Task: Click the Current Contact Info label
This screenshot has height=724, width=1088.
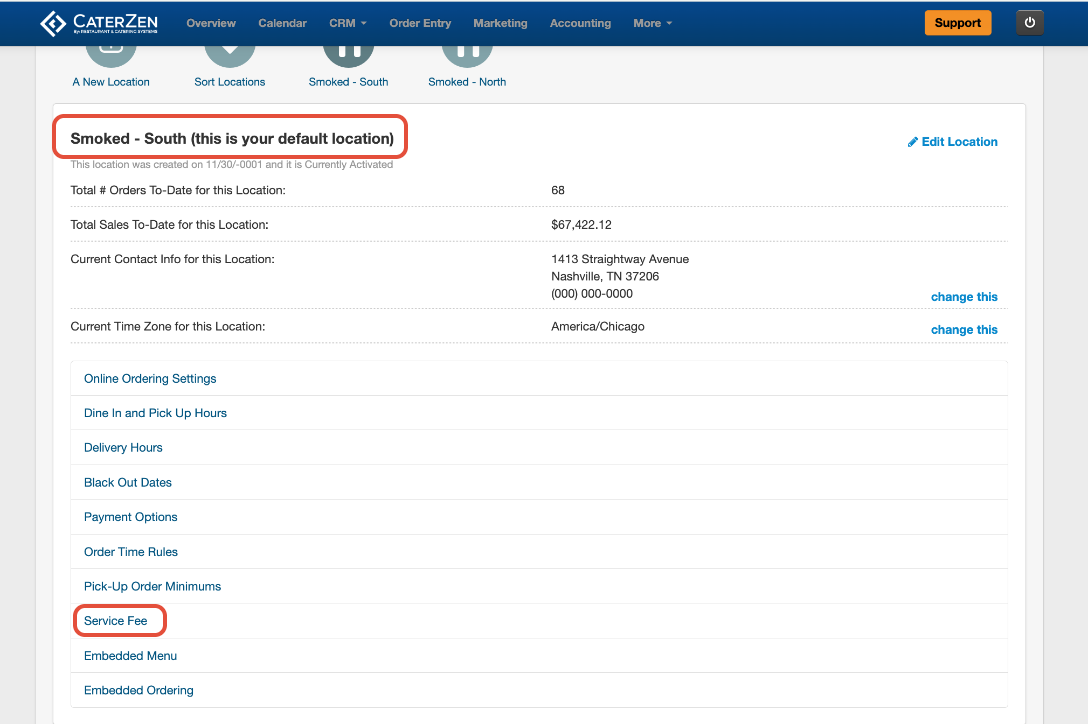Action: click(x=173, y=259)
